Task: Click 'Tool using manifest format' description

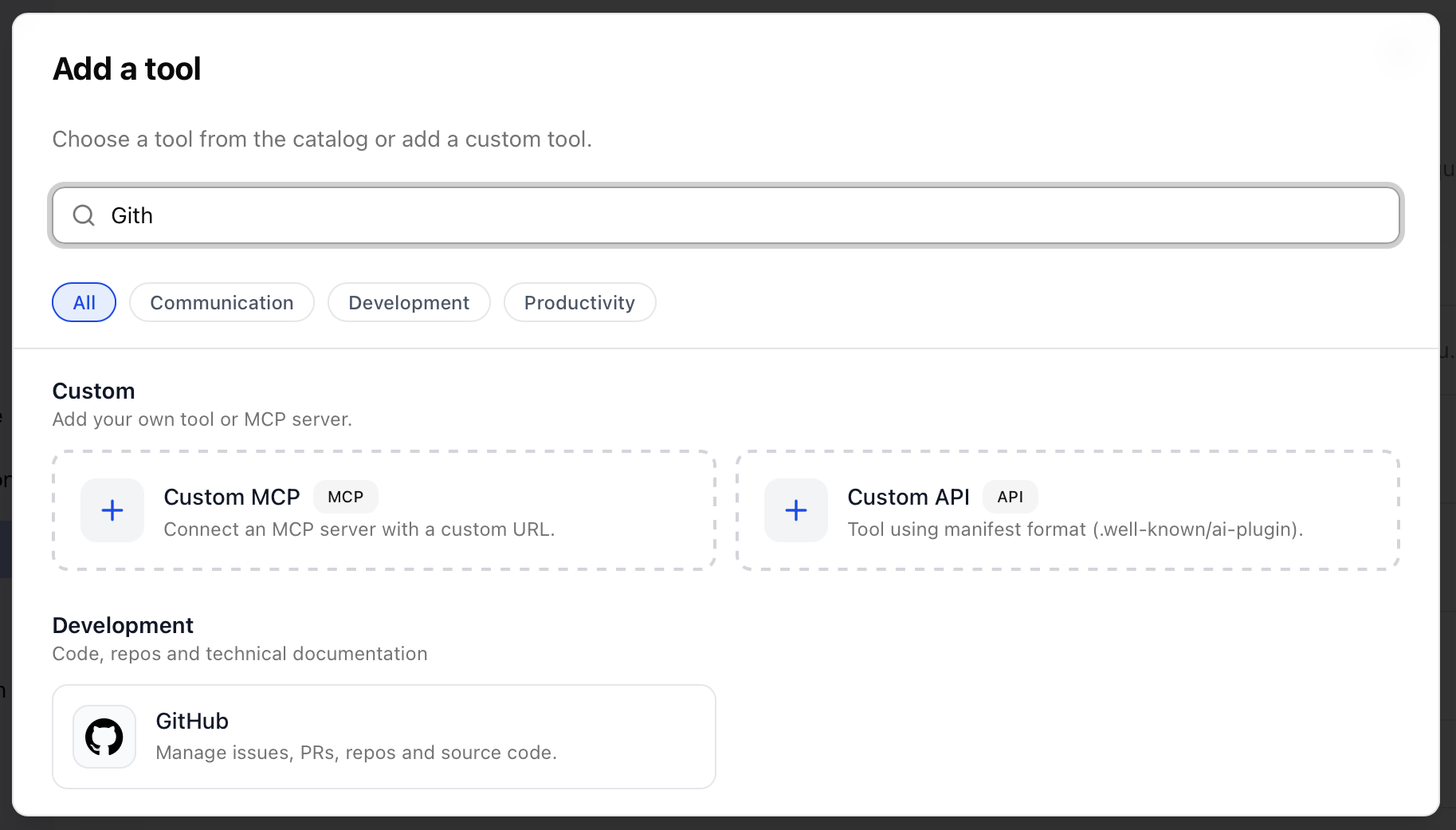Action: point(1076,529)
